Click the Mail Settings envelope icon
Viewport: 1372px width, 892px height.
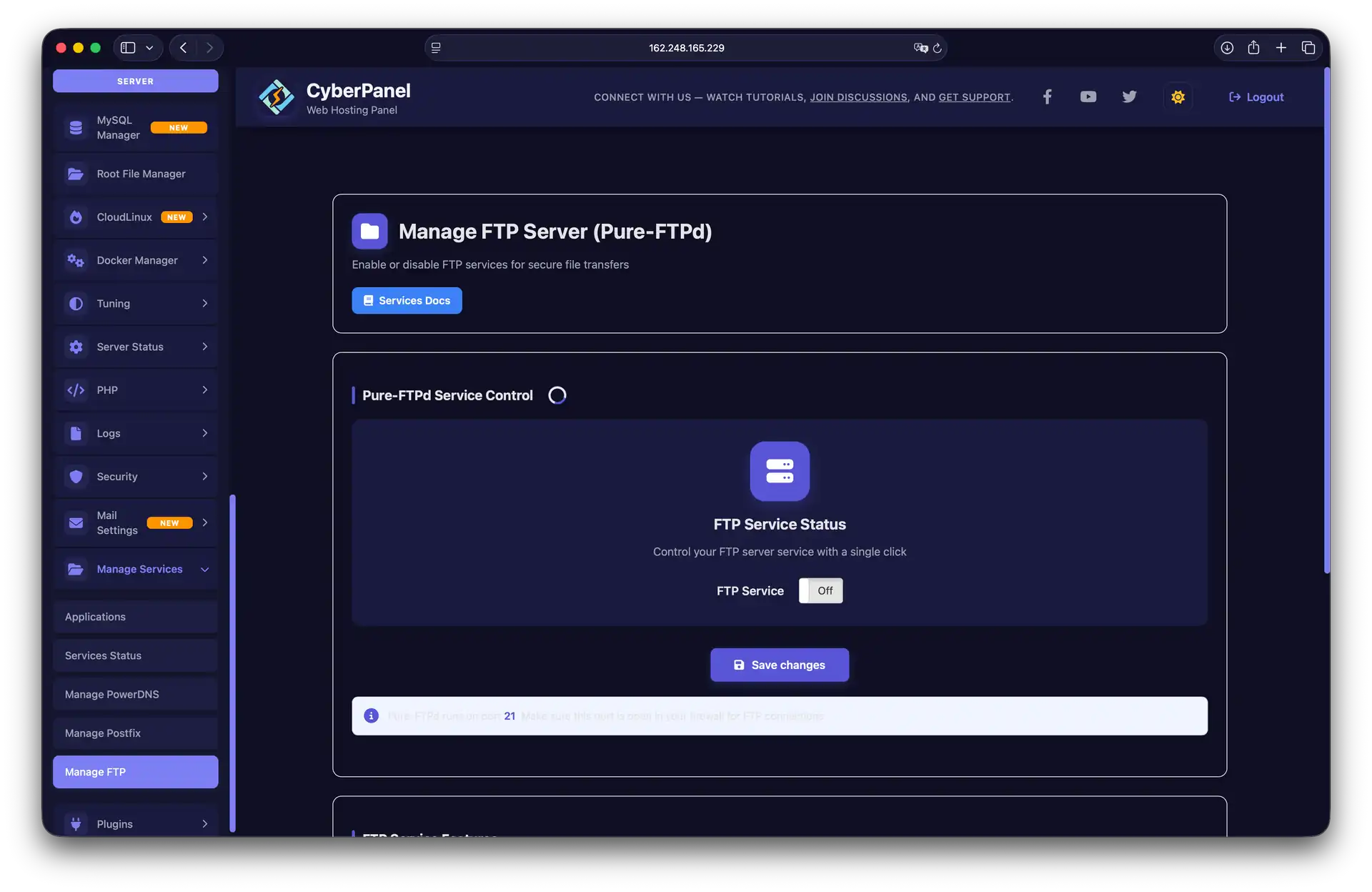point(76,522)
